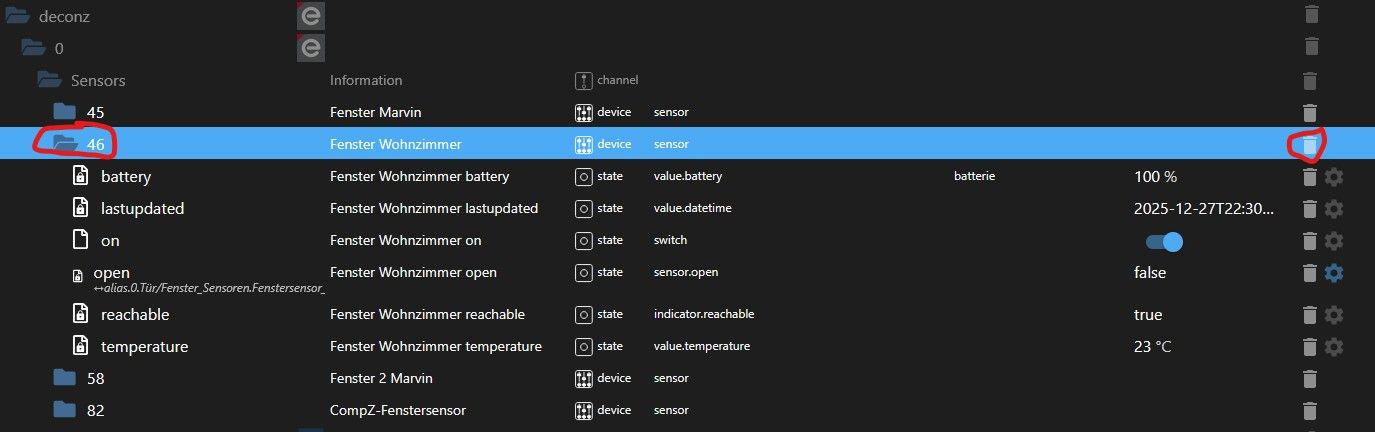Screen dimensions: 1375x432
Task: Open settings gear for reachable state
Action: click(x=1333, y=315)
